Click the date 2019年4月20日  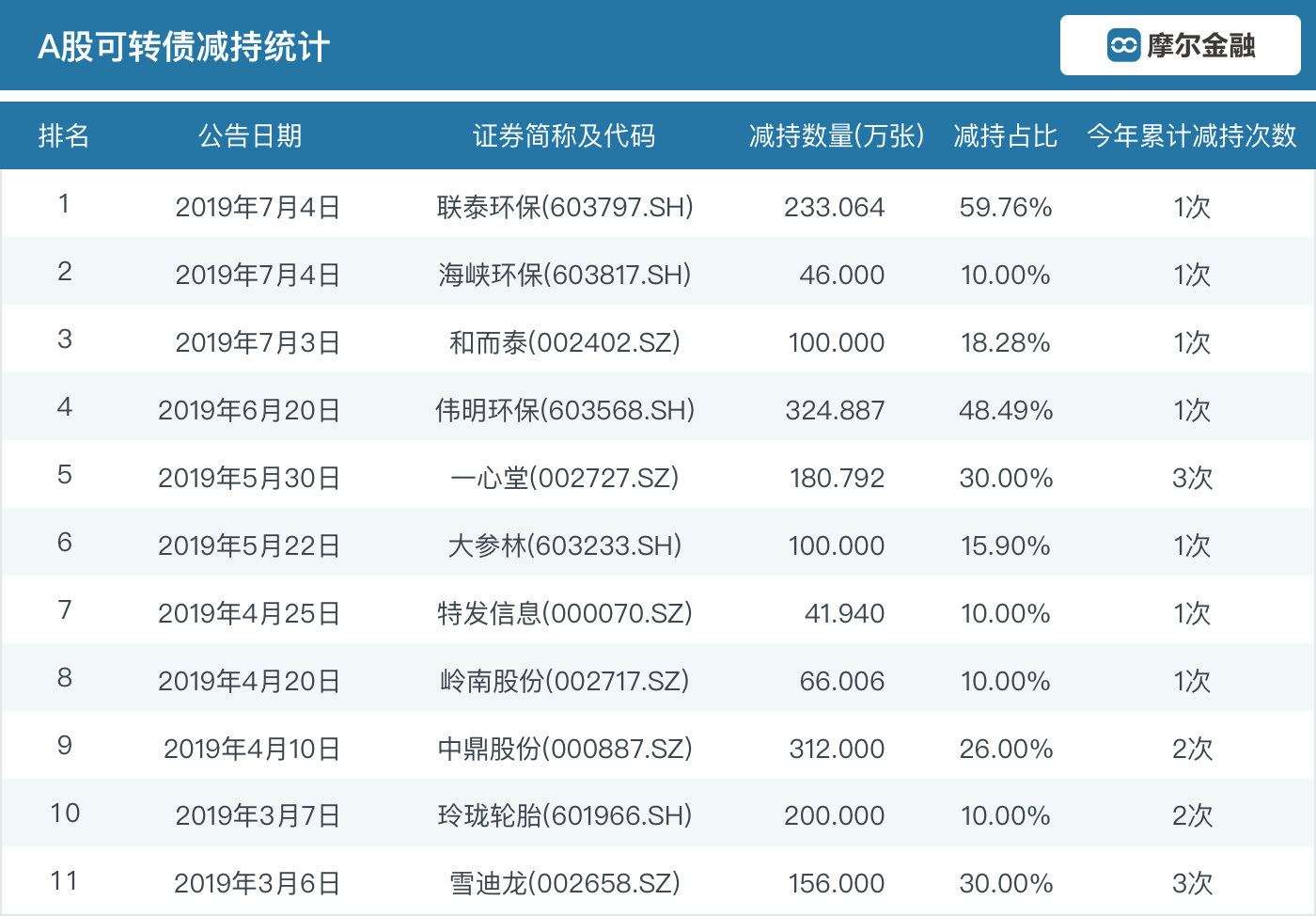(x=249, y=681)
